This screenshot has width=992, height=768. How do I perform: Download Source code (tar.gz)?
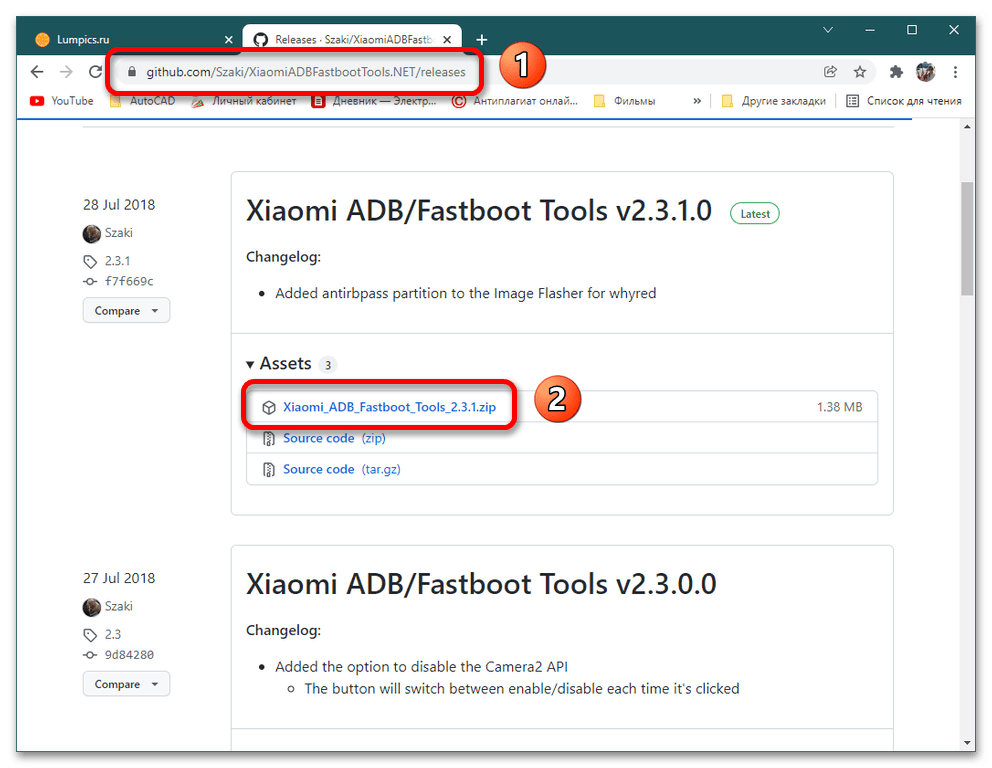click(342, 469)
